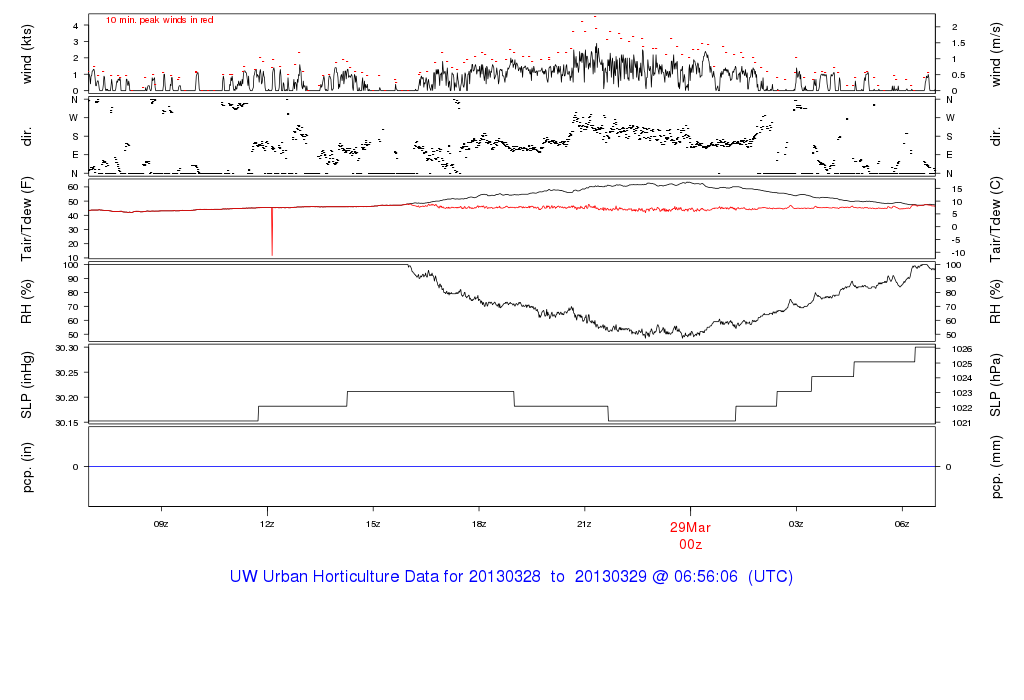Click the 'wind (m/s)' axis title
Image resolution: width=1024 pixels, height=700 pixels.
click(995, 54)
